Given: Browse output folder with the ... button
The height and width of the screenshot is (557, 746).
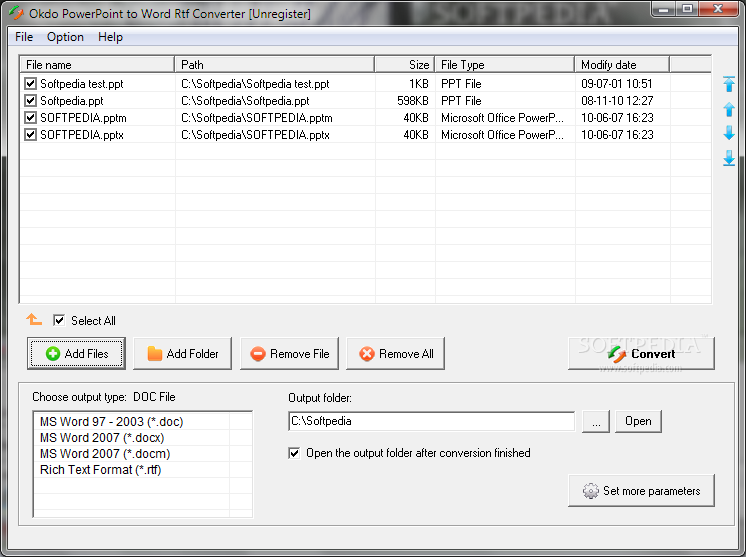Looking at the screenshot, I should [x=596, y=421].
